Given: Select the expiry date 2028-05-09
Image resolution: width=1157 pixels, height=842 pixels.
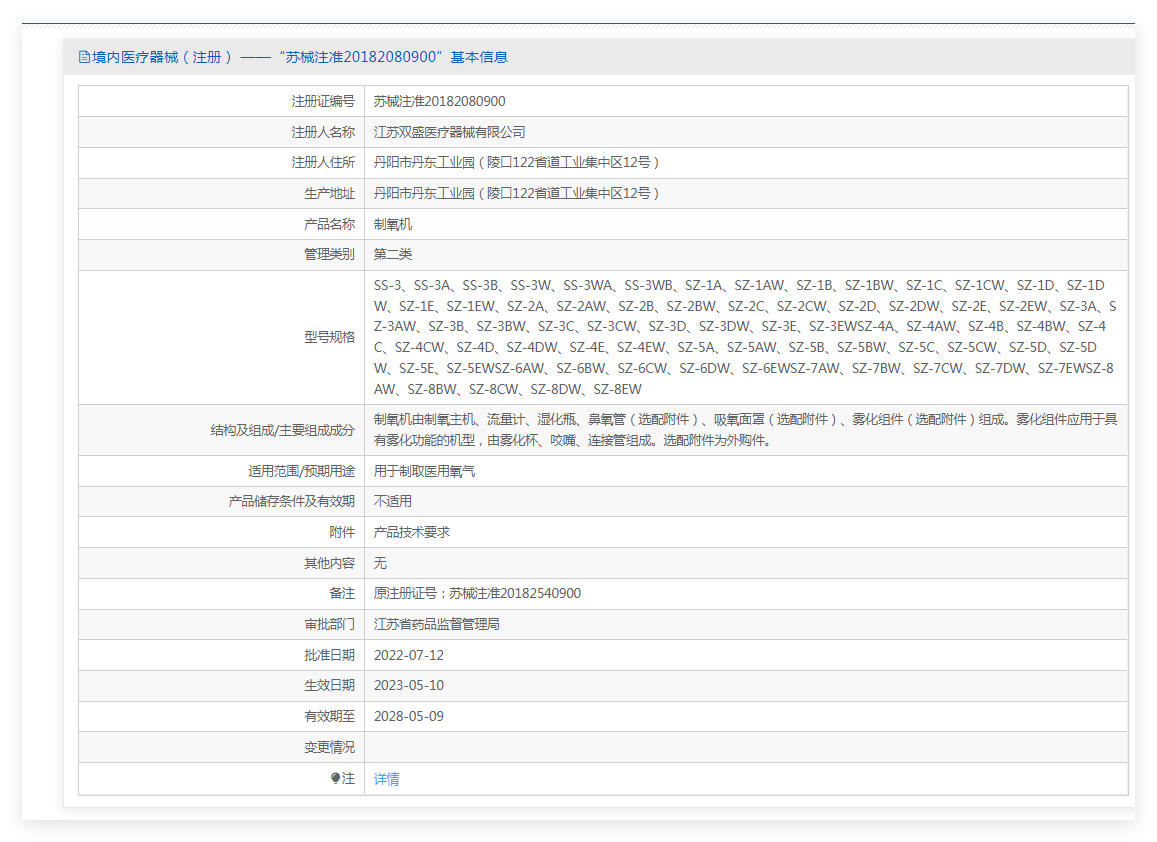Looking at the screenshot, I should click(409, 717).
